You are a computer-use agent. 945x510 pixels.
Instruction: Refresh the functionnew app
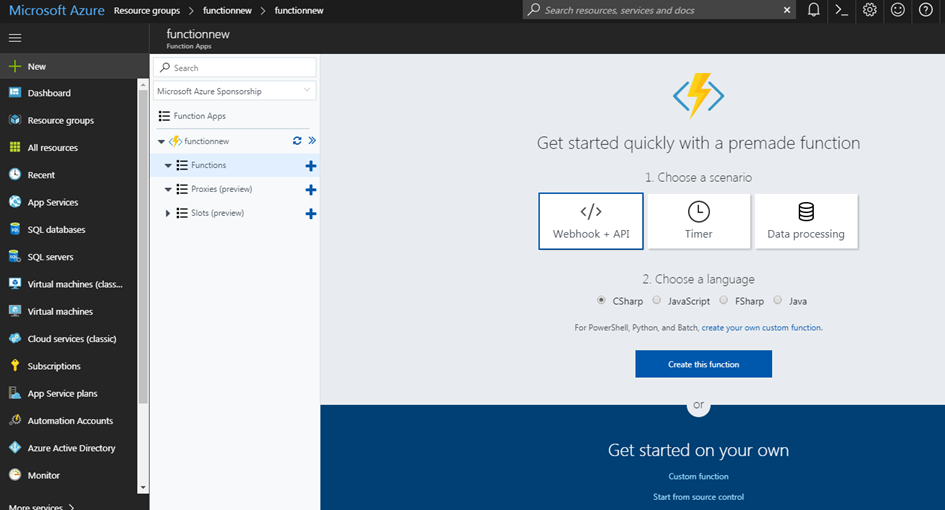point(297,140)
